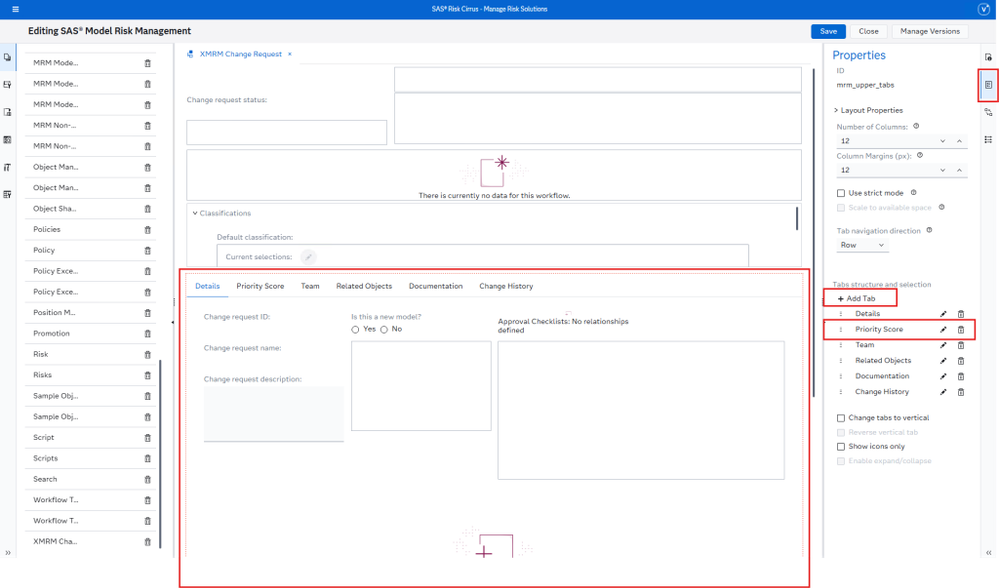
Task: Delete the Details tab in Properties
Action: click(x=961, y=313)
